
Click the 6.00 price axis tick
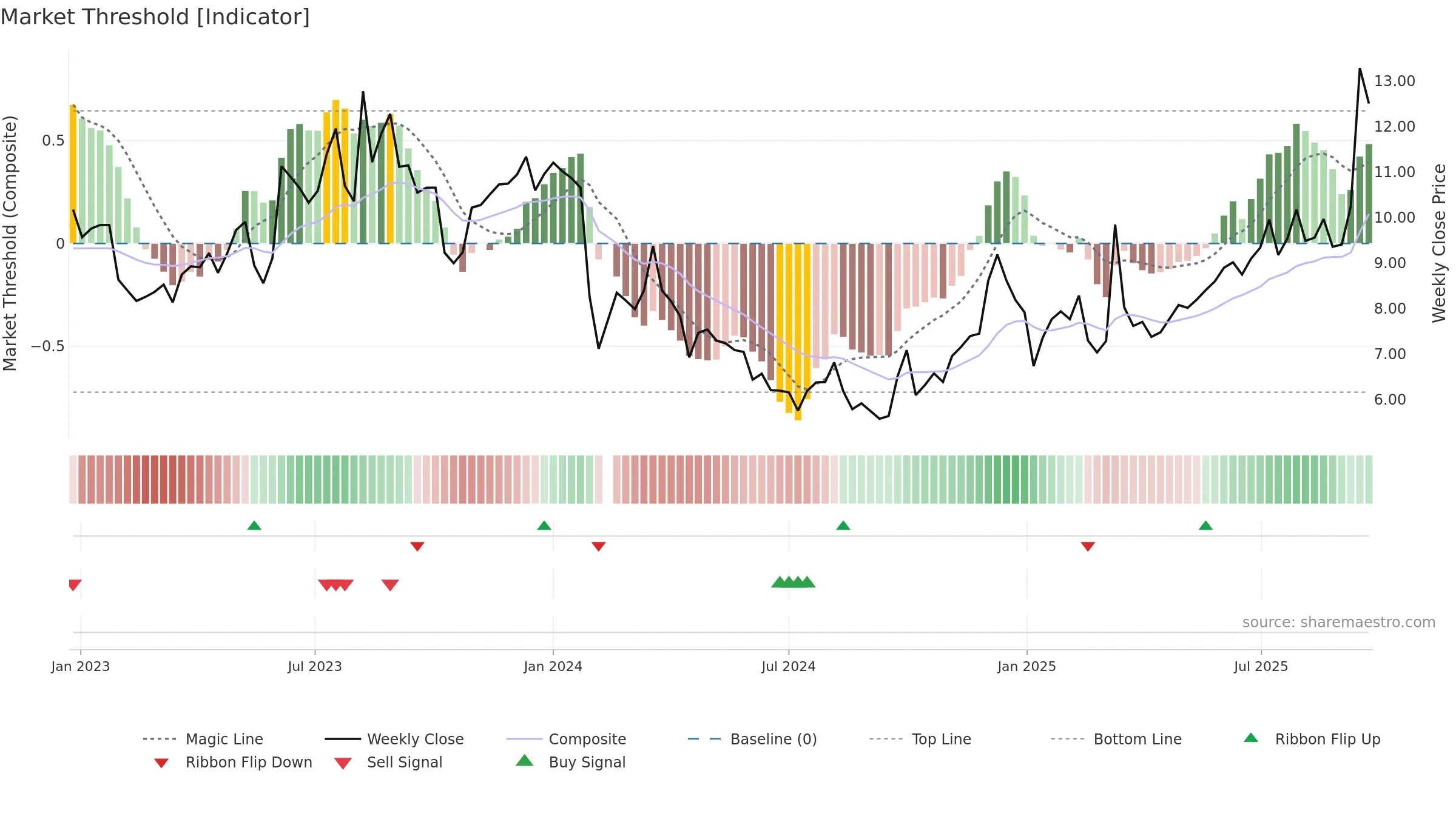point(1390,399)
